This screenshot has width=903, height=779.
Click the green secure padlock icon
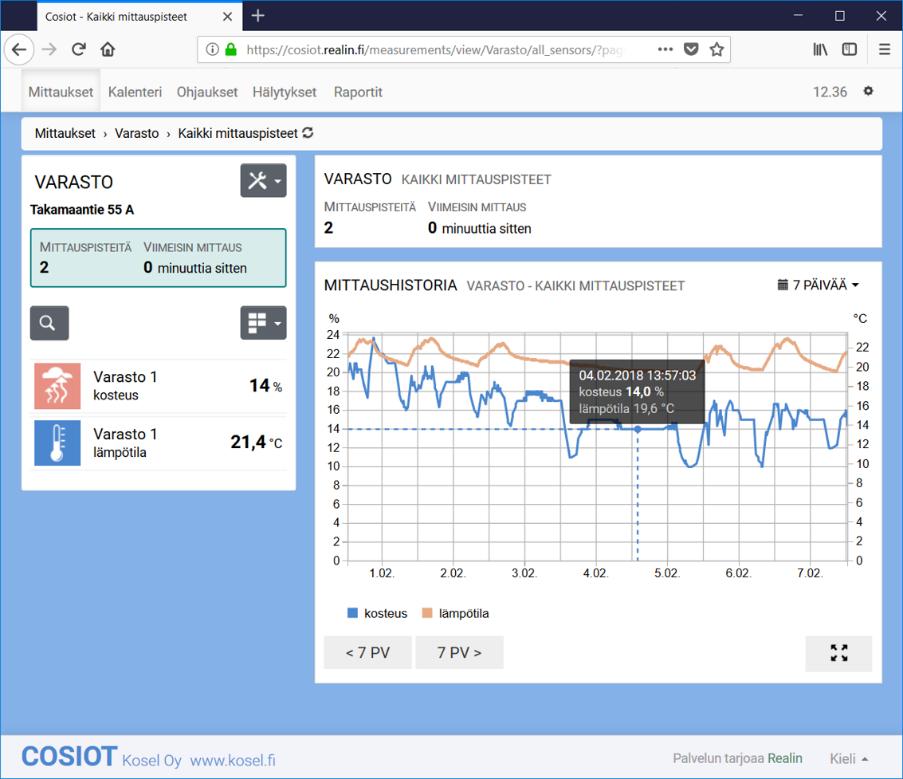[x=231, y=50]
